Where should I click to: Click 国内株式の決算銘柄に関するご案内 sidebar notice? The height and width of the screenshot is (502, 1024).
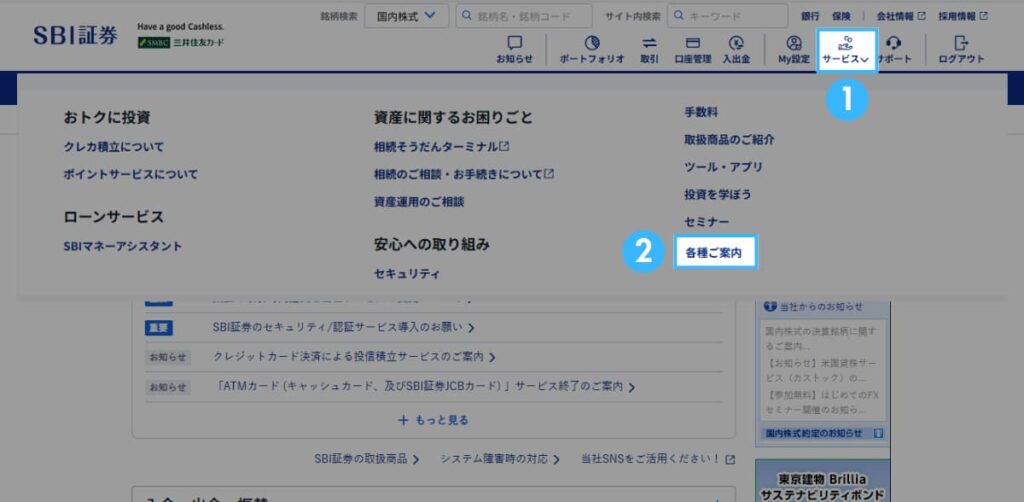tap(820, 337)
